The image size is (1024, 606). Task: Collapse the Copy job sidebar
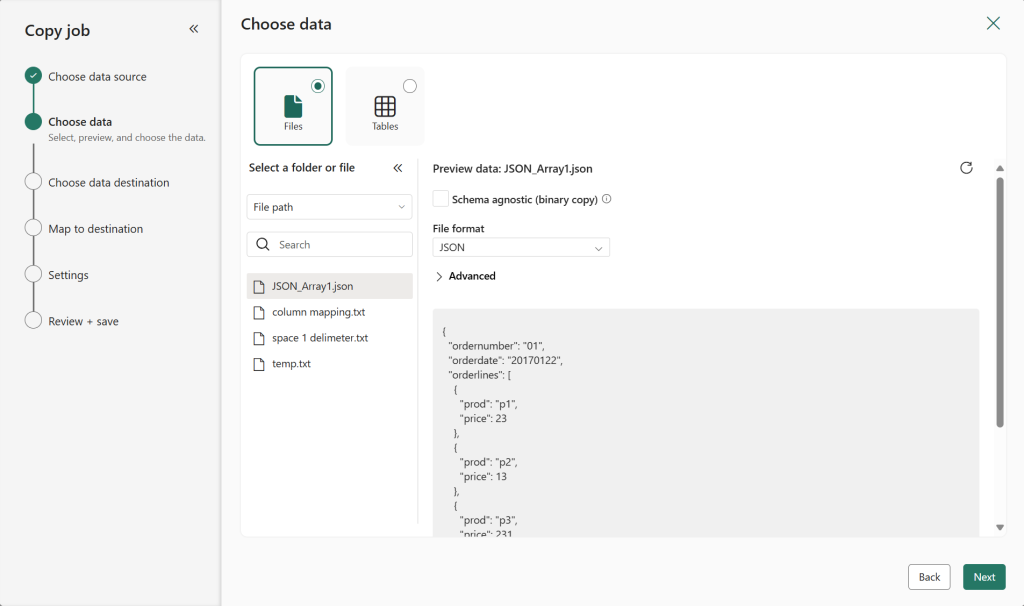(x=194, y=29)
